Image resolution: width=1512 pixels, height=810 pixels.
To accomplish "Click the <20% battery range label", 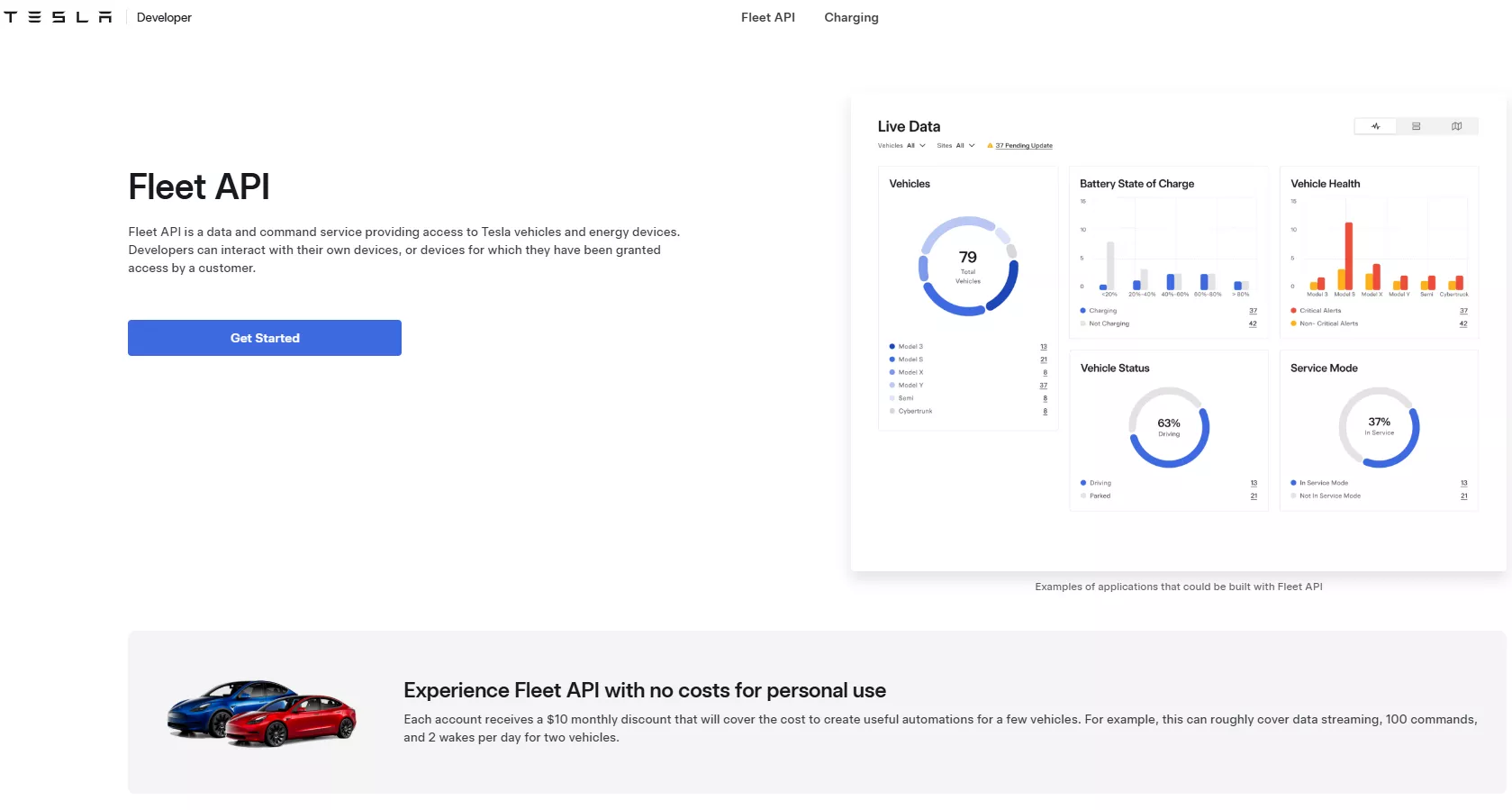I will click(1109, 295).
